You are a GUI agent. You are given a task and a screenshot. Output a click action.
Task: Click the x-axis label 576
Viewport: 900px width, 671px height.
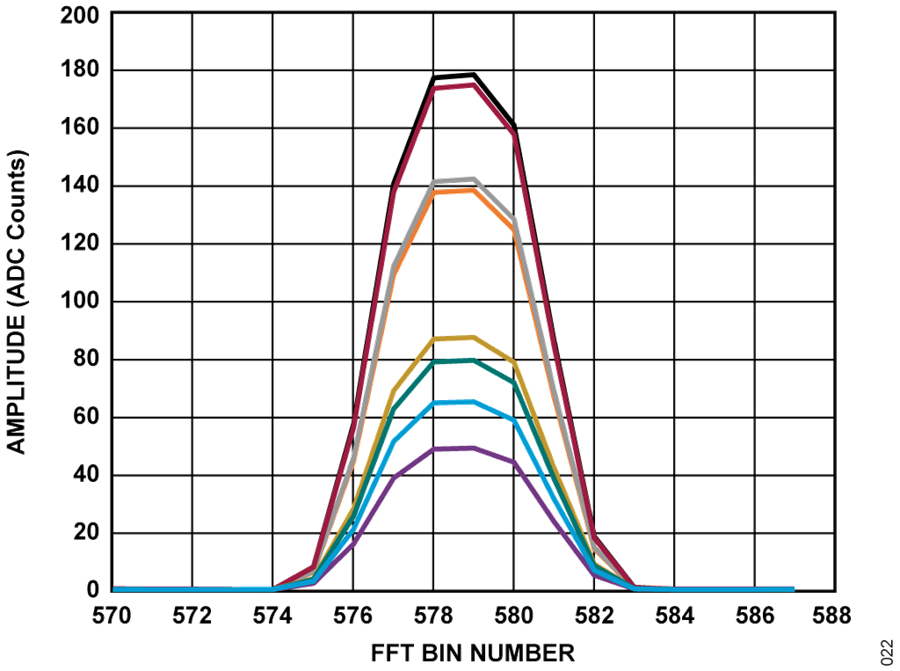(352, 616)
